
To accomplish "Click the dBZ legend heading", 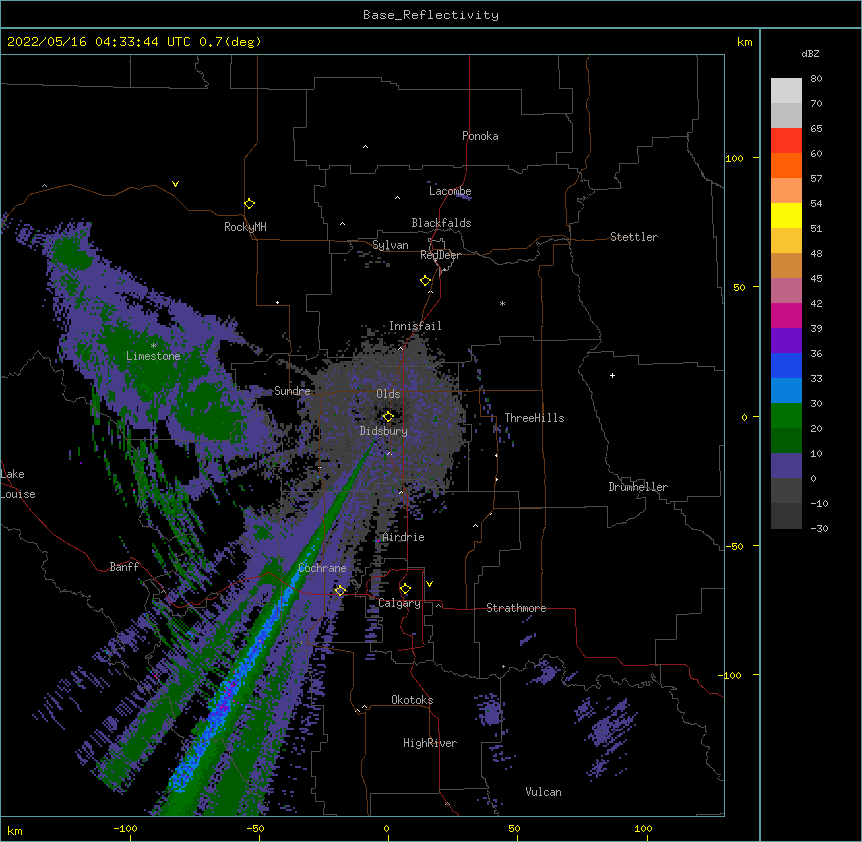I will (810, 53).
